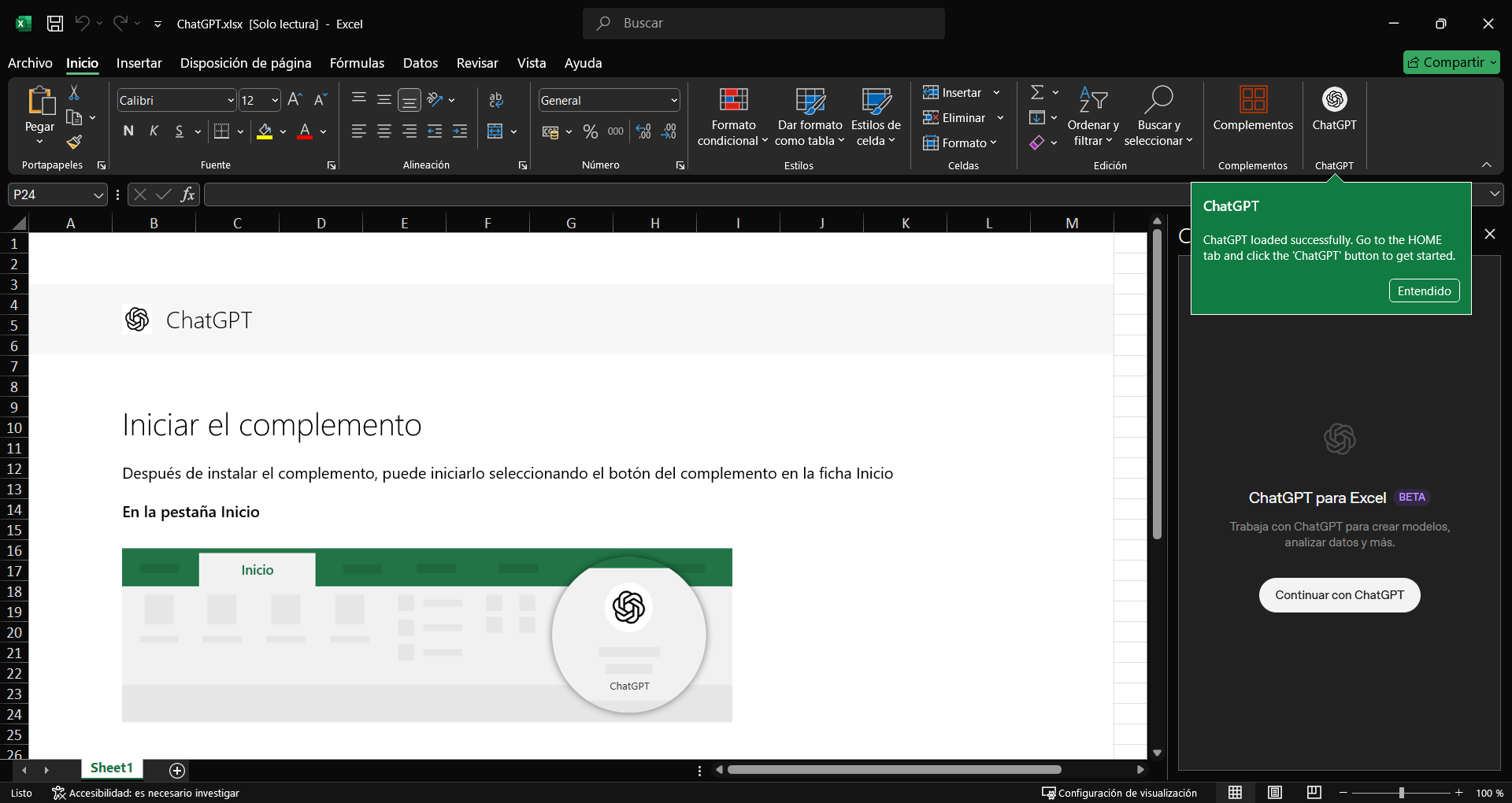Click the increase indent icon
1512x803 pixels.
click(460, 131)
